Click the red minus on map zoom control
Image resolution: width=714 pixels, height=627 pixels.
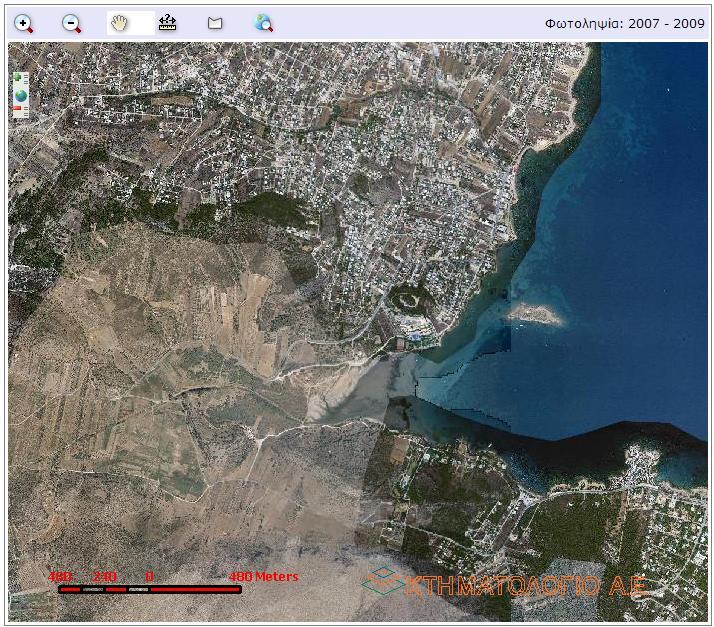click(17, 108)
